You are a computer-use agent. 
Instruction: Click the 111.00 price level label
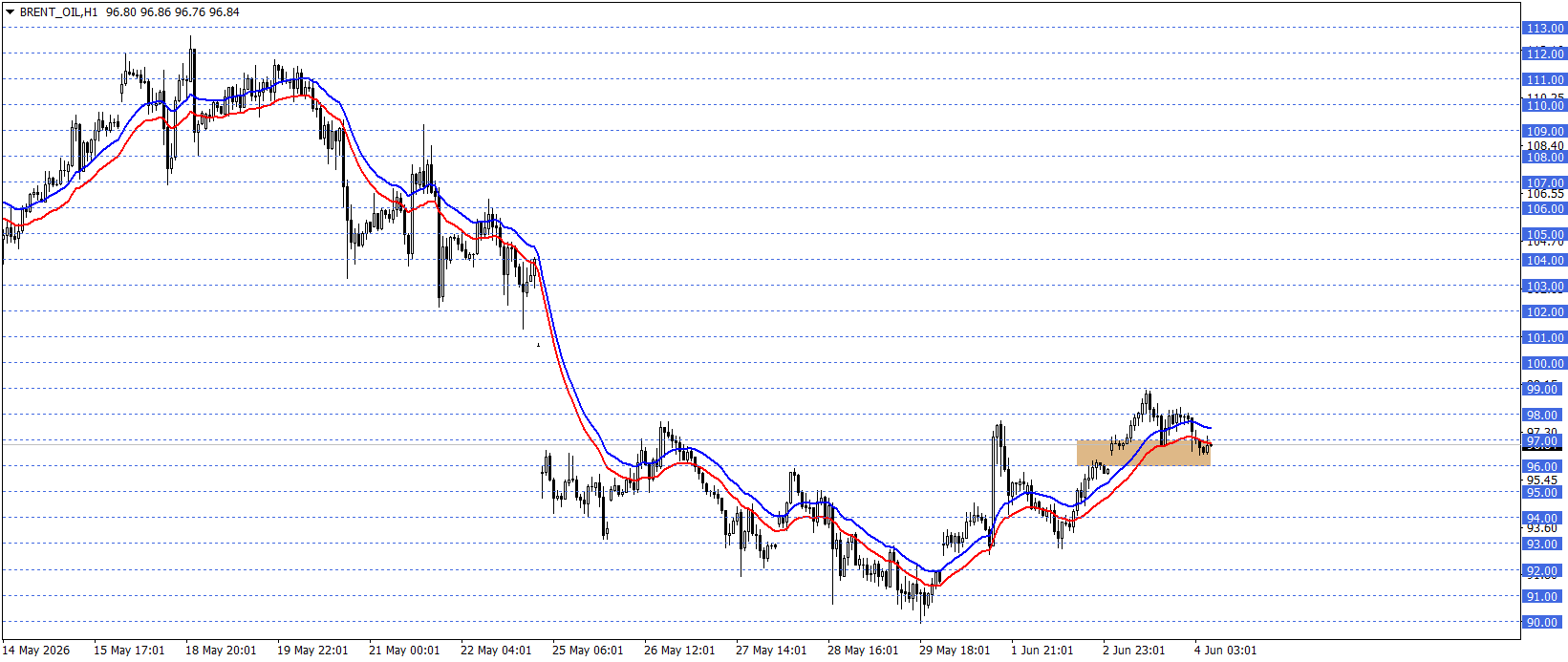click(x=1544, y=80)
